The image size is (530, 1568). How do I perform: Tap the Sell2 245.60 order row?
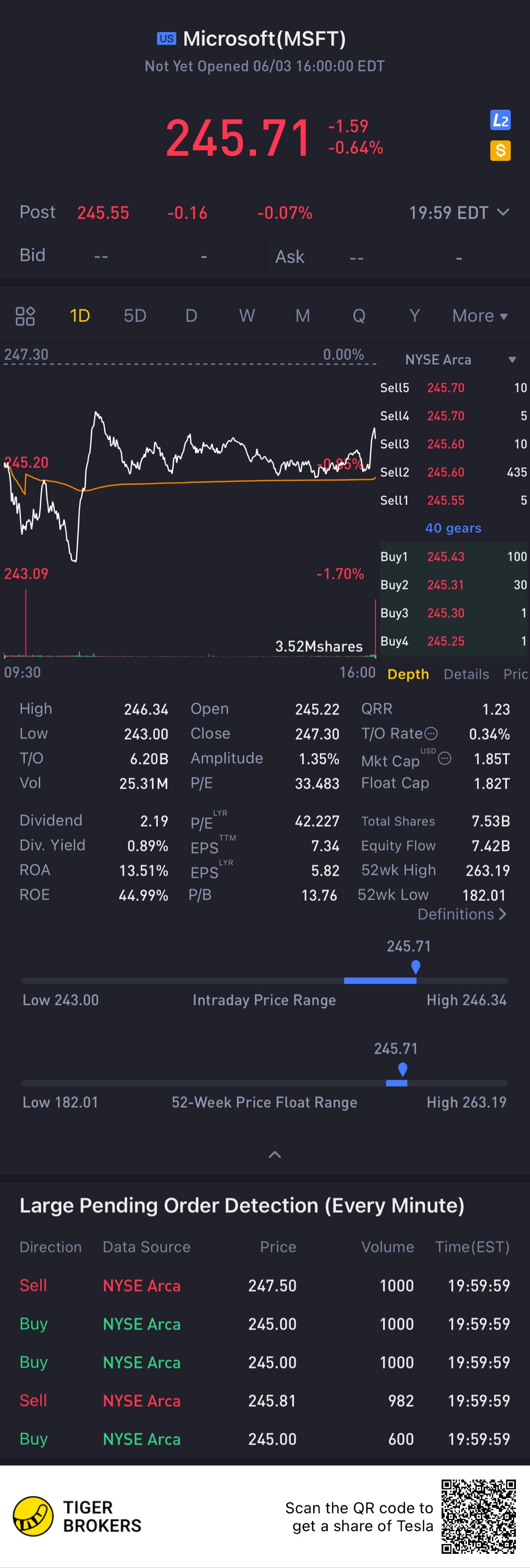tap(453, 472)
